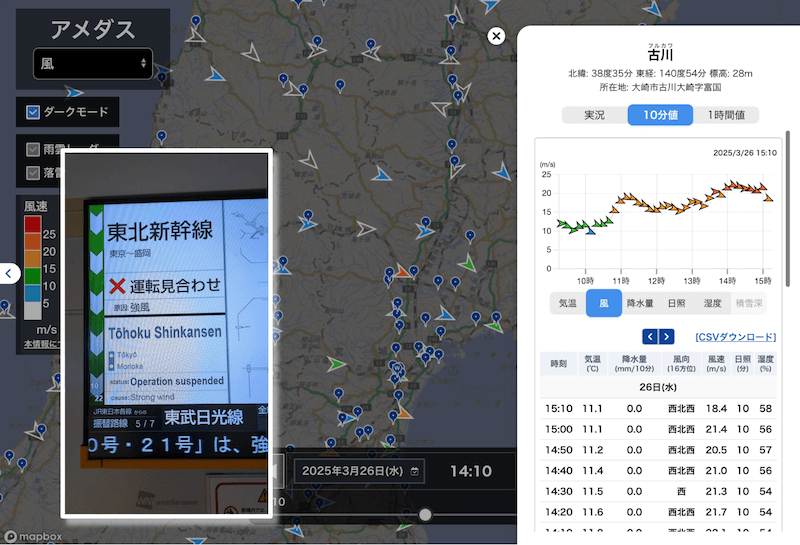Click the next-page arrow above the data table
800x545 pixels.
667,337
